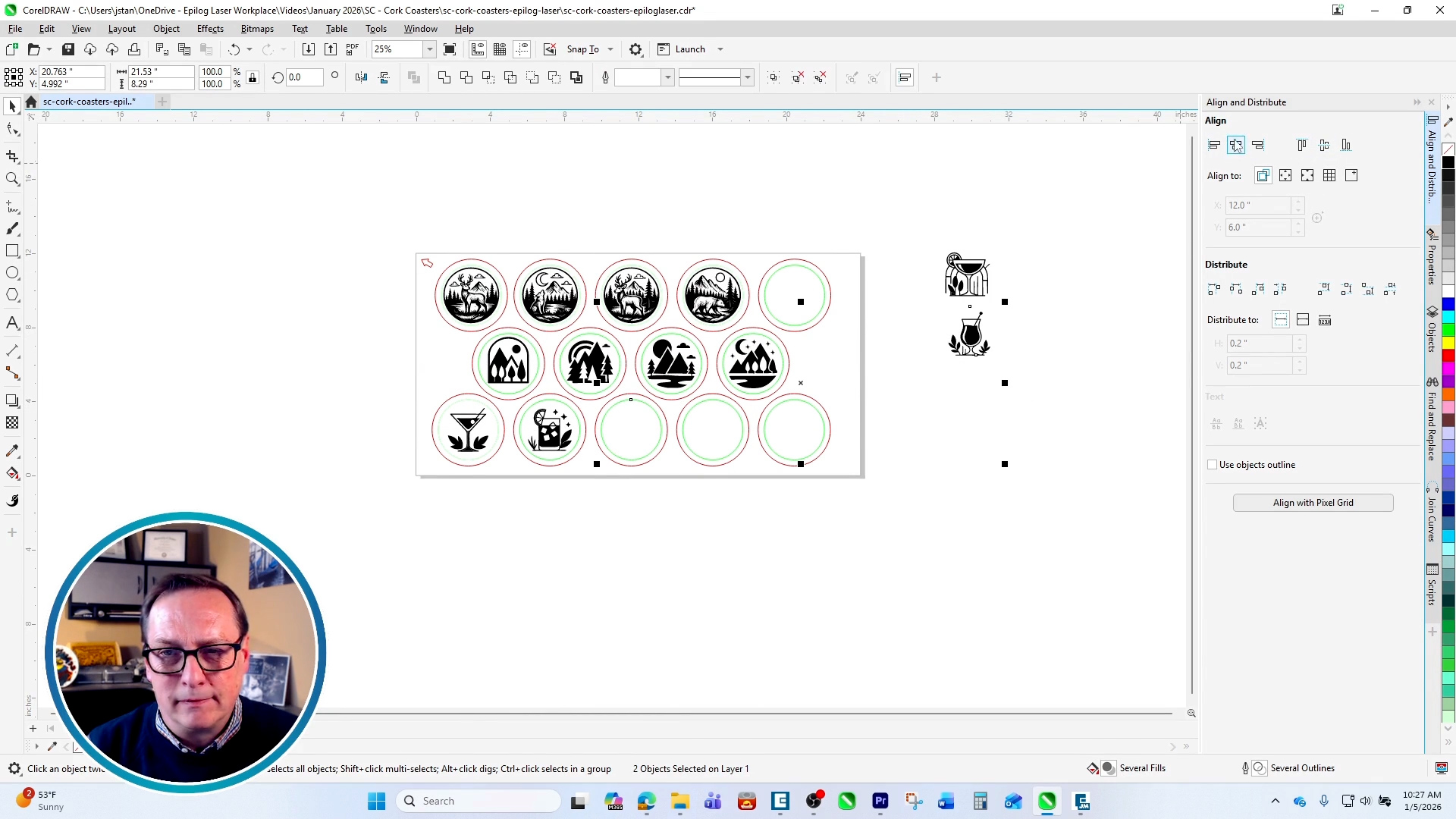Open the Bitmaps menu
Screen dimensions: 1456x819
(x=257, y=29)
